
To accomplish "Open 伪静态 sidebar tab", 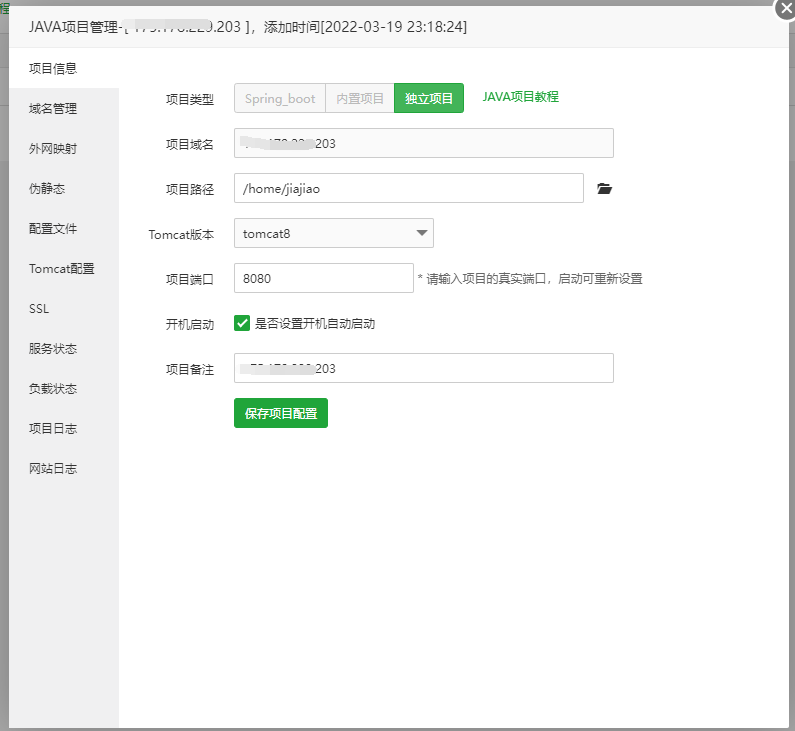I will point(64,189).
